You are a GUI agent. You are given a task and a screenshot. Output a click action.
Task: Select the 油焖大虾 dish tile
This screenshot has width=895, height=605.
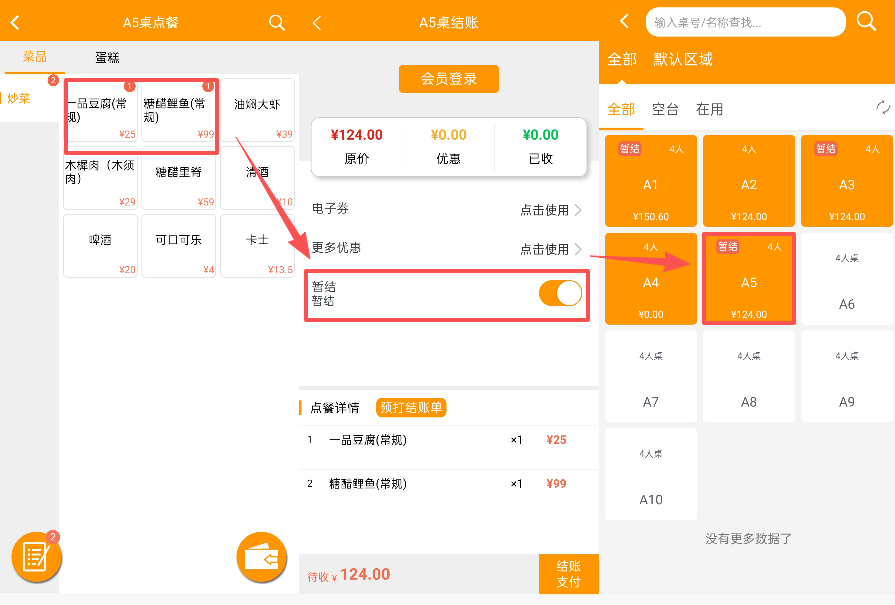coord(257,110)
